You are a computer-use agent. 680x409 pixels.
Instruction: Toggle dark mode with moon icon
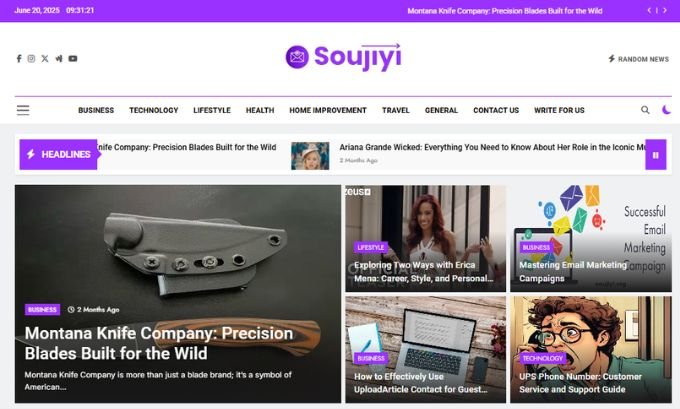coord(666,110)
